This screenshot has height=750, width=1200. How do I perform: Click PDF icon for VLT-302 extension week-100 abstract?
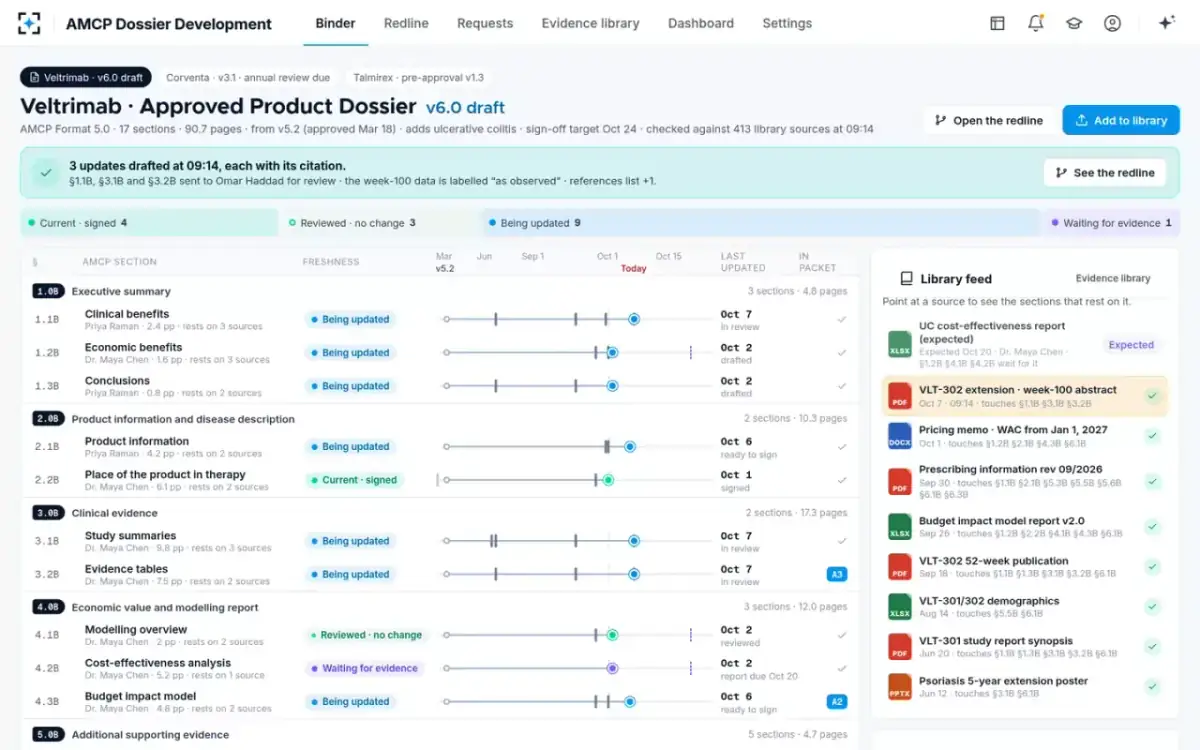point(900,396)
